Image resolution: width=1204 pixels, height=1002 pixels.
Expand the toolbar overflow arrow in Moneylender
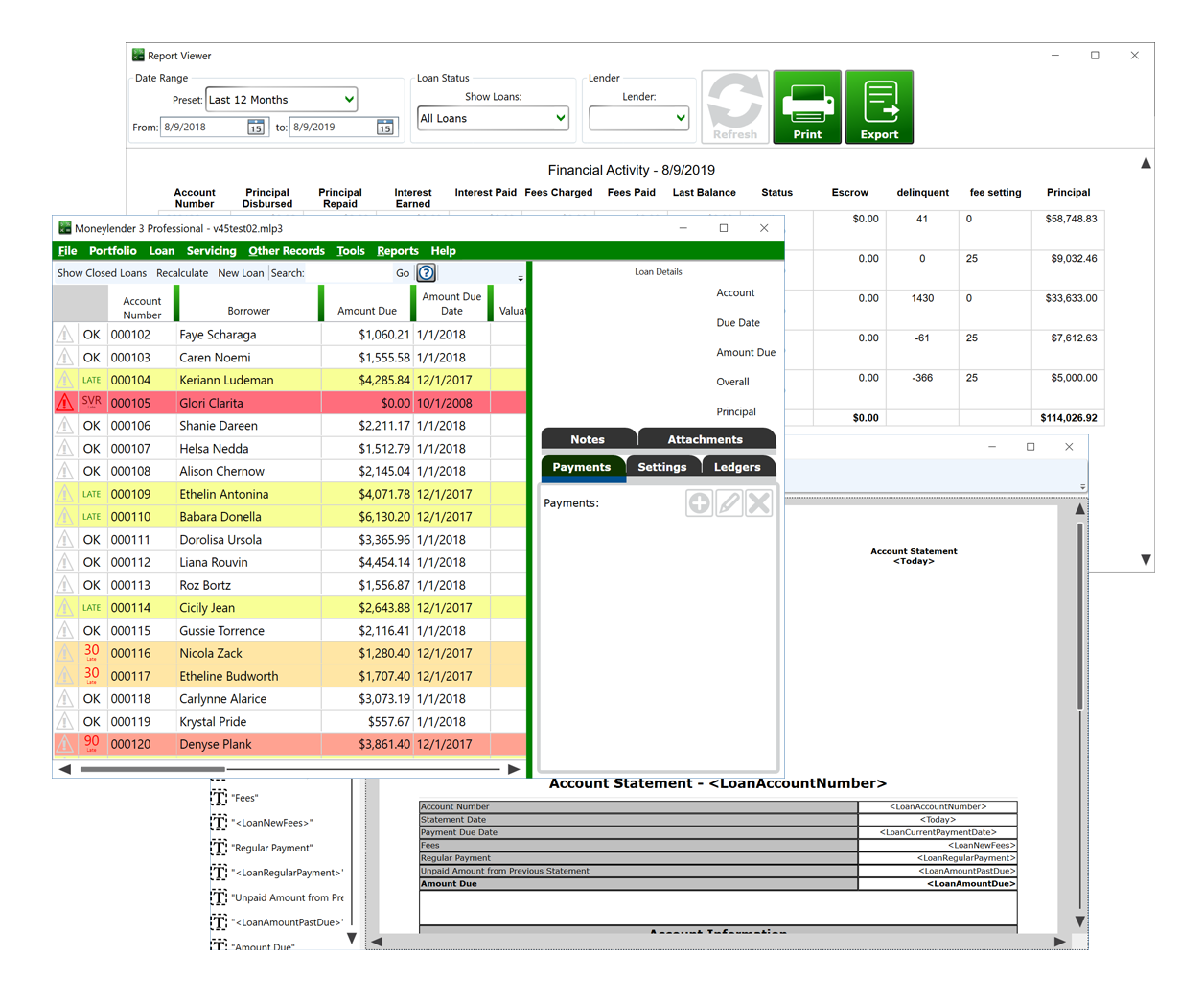click(521, 279)
